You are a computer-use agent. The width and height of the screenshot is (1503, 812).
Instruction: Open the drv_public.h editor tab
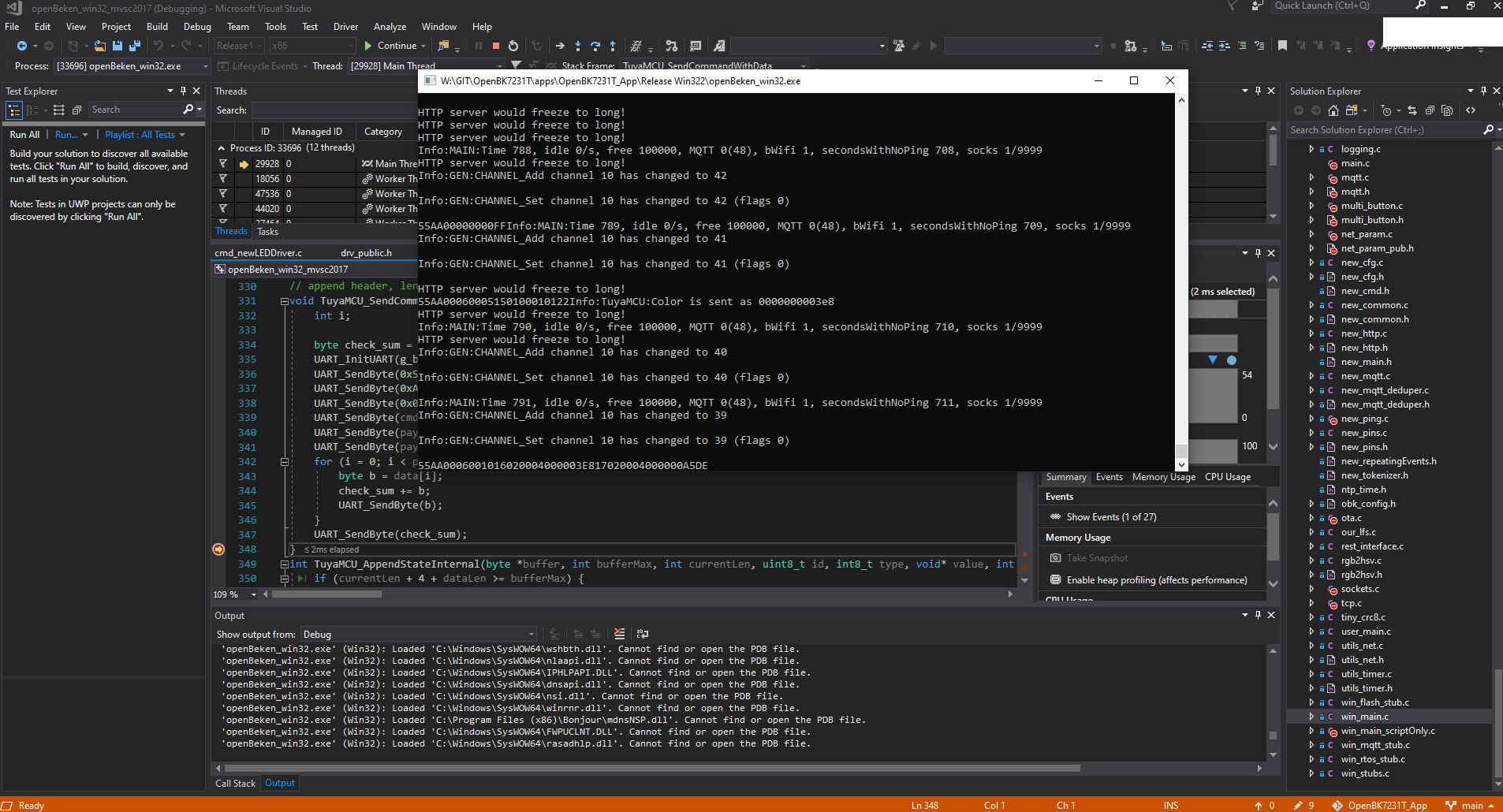pos(366,253)
